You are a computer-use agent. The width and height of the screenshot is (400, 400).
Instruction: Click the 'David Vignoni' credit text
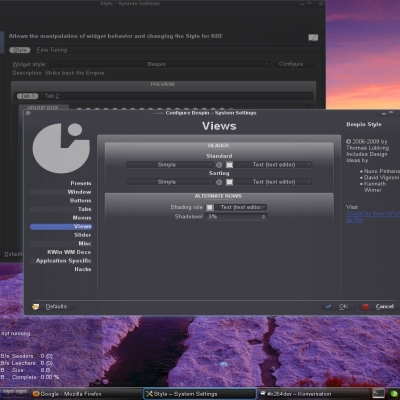[x=381, y=178]
